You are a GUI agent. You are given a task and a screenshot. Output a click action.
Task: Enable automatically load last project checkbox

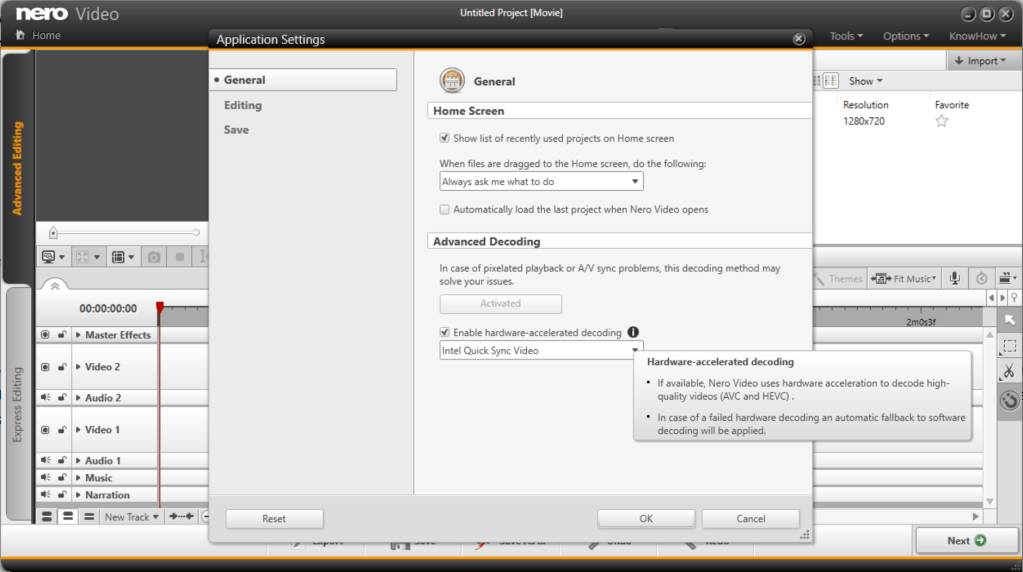click(445, 210)
